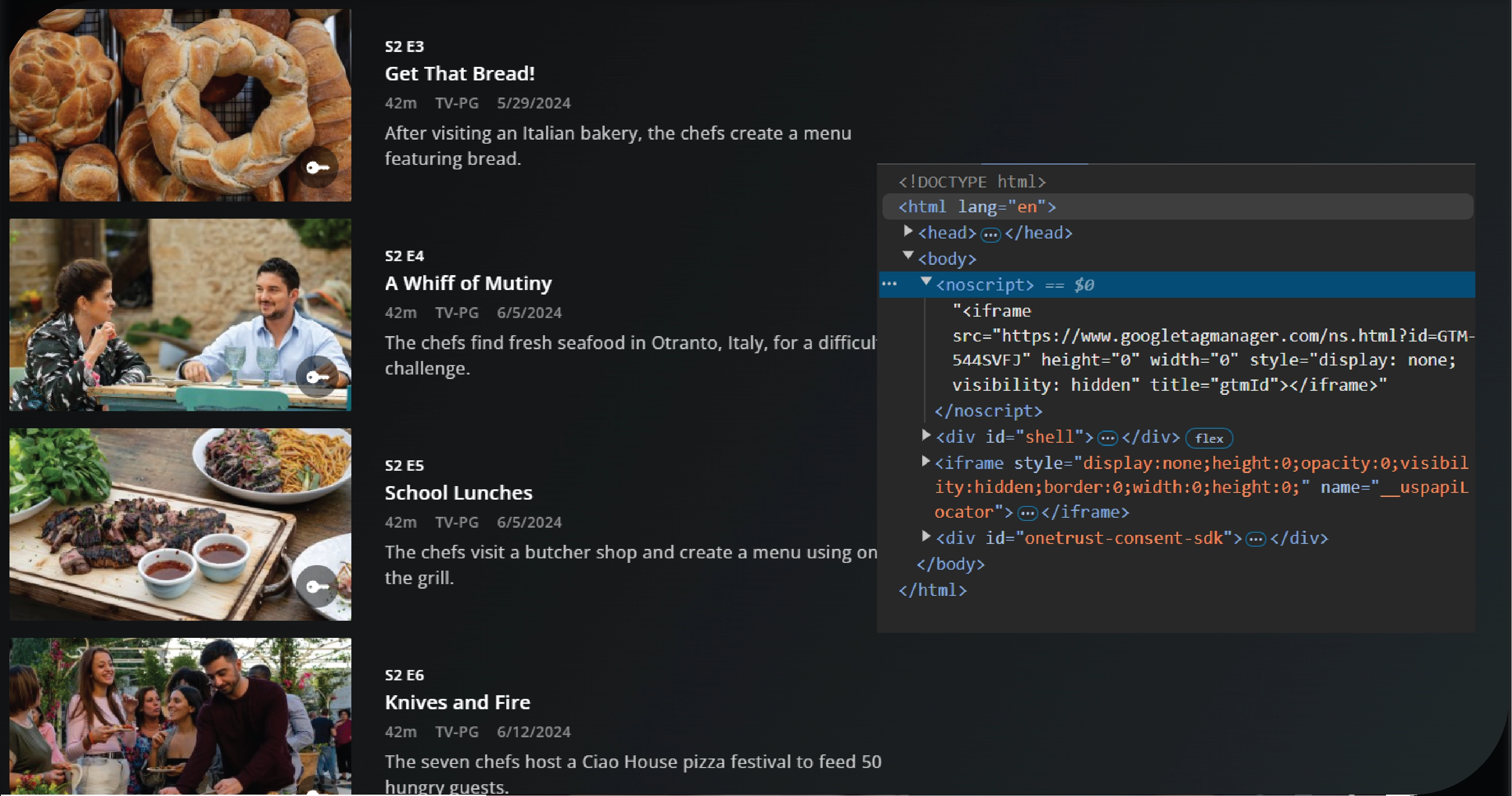
Task: Click the ellipsis inside the head element
Action: tap(990, 234)
